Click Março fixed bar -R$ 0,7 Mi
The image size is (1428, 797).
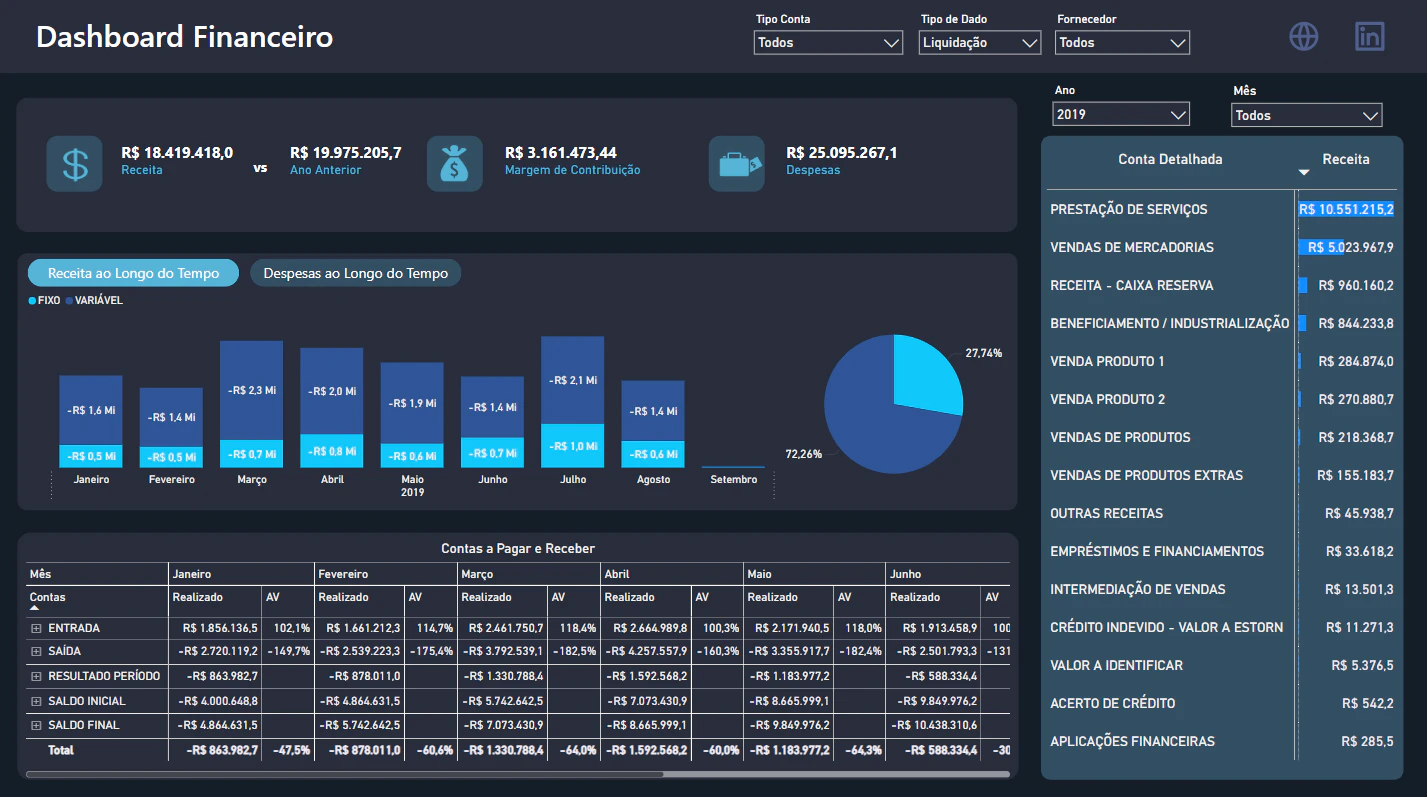251,454
